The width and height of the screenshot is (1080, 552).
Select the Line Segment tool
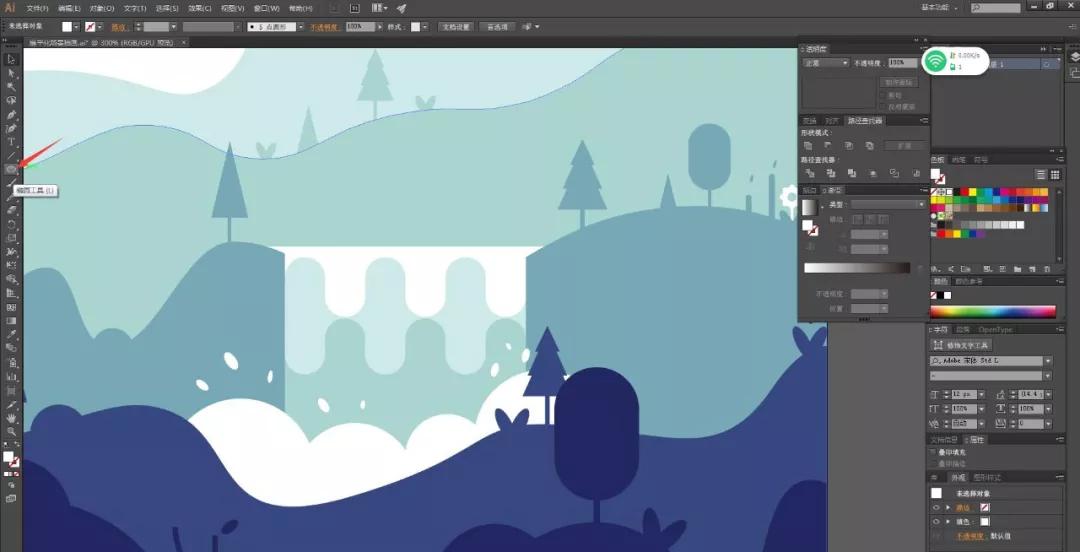pyautogui.click(x=11, y=156)
